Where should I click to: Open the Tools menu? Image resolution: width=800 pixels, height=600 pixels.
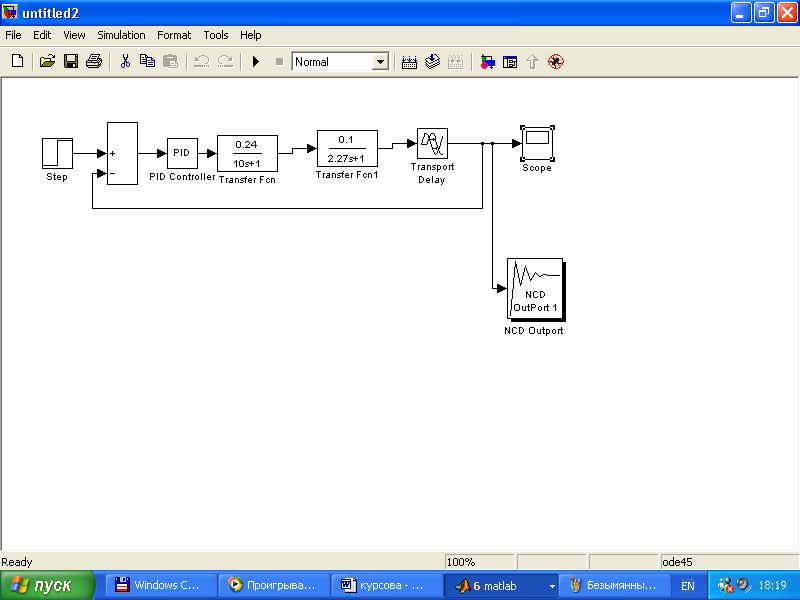(x=216, y=35)
